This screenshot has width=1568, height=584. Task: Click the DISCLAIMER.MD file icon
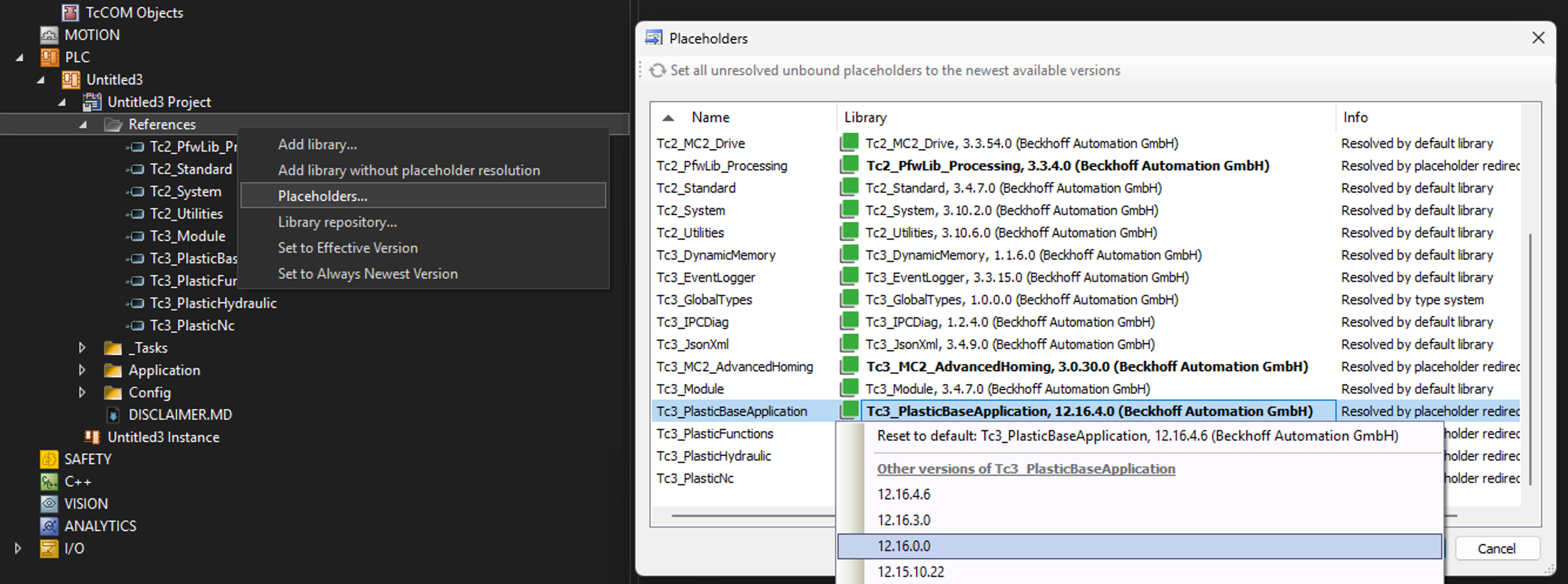tap(113, 415)
